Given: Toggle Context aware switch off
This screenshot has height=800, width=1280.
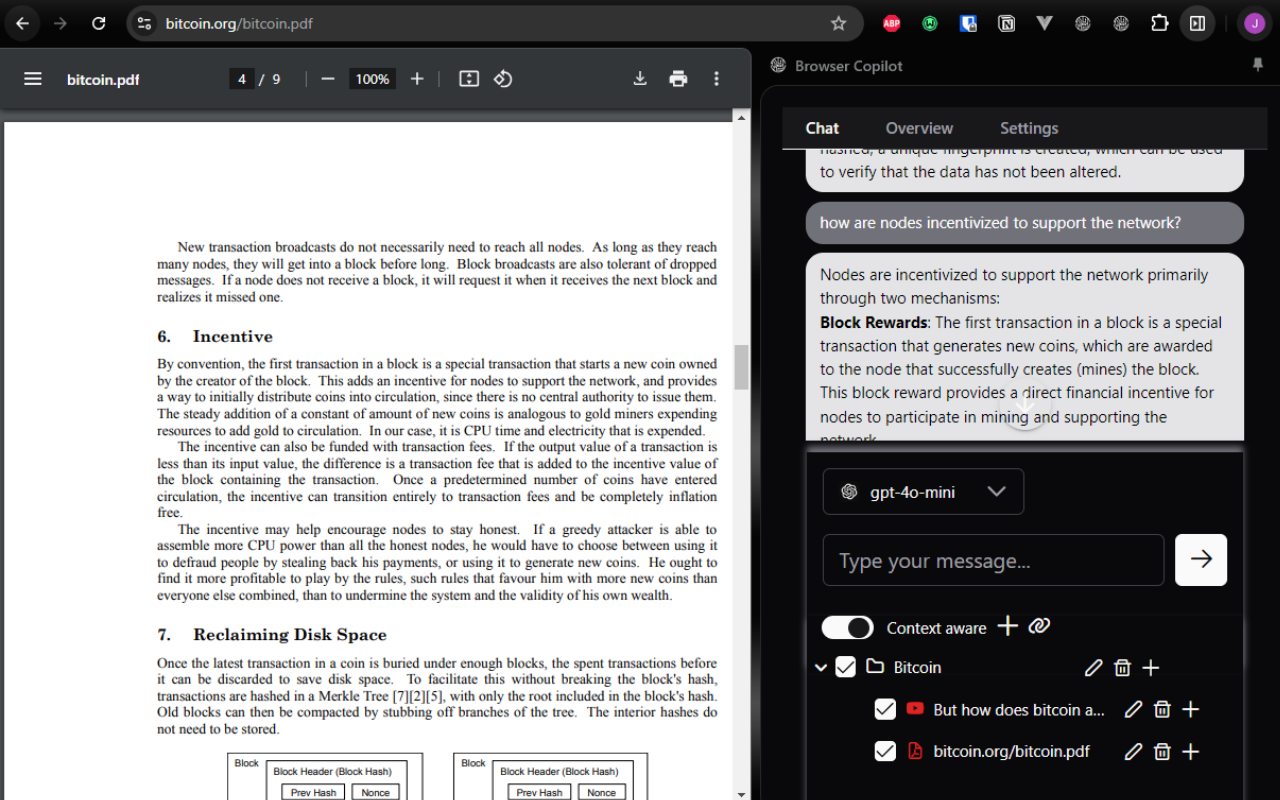Looking at the screenshot, I should pos(847,627).
